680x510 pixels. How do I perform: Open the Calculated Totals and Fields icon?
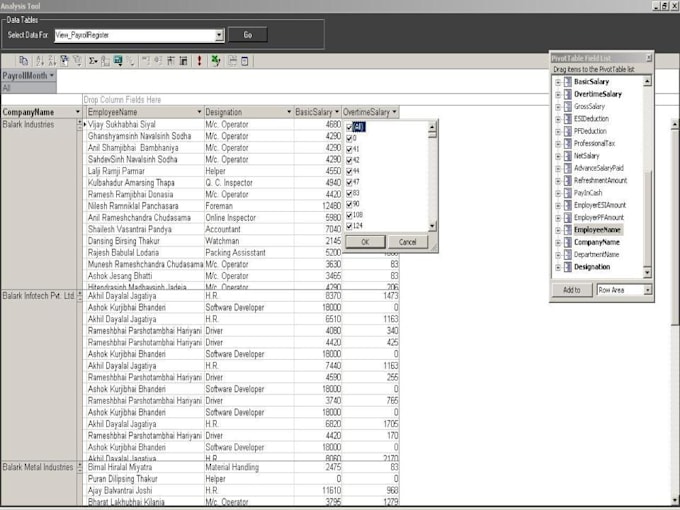click(118, 61)
